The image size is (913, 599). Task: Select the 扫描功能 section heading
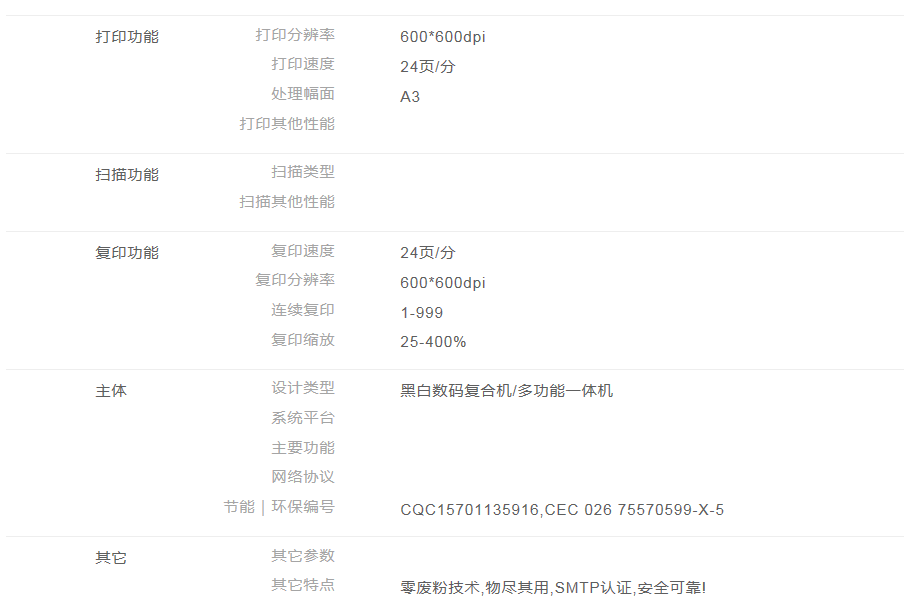pos(127,175)
